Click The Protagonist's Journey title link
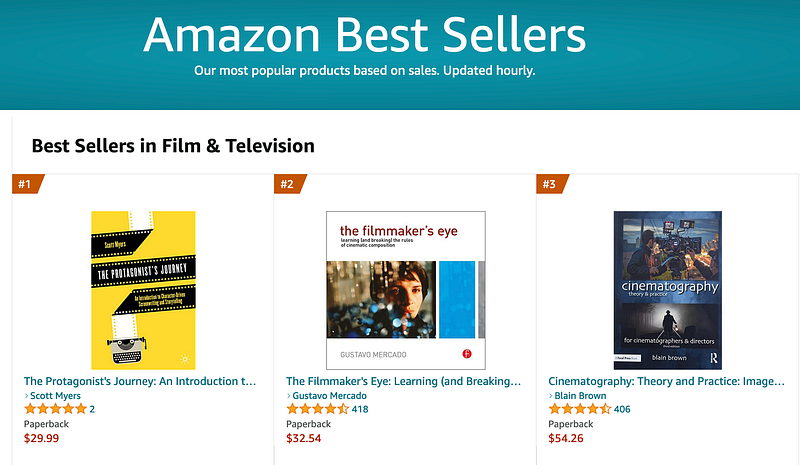The image size is (800, 465). click(140, 381)
